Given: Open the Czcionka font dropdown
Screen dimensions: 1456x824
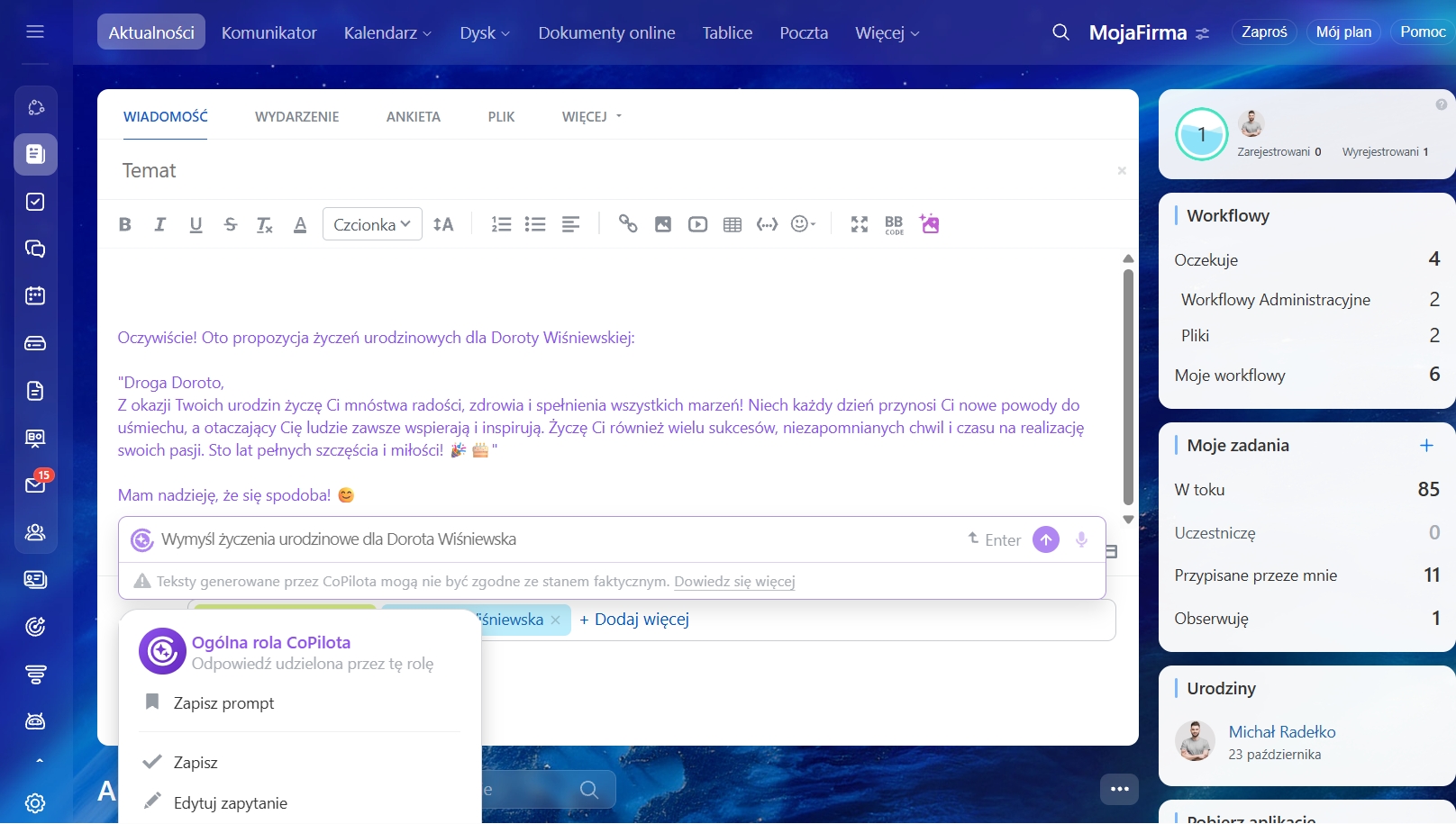Looking at the screenshot, I should pos(372,225).
